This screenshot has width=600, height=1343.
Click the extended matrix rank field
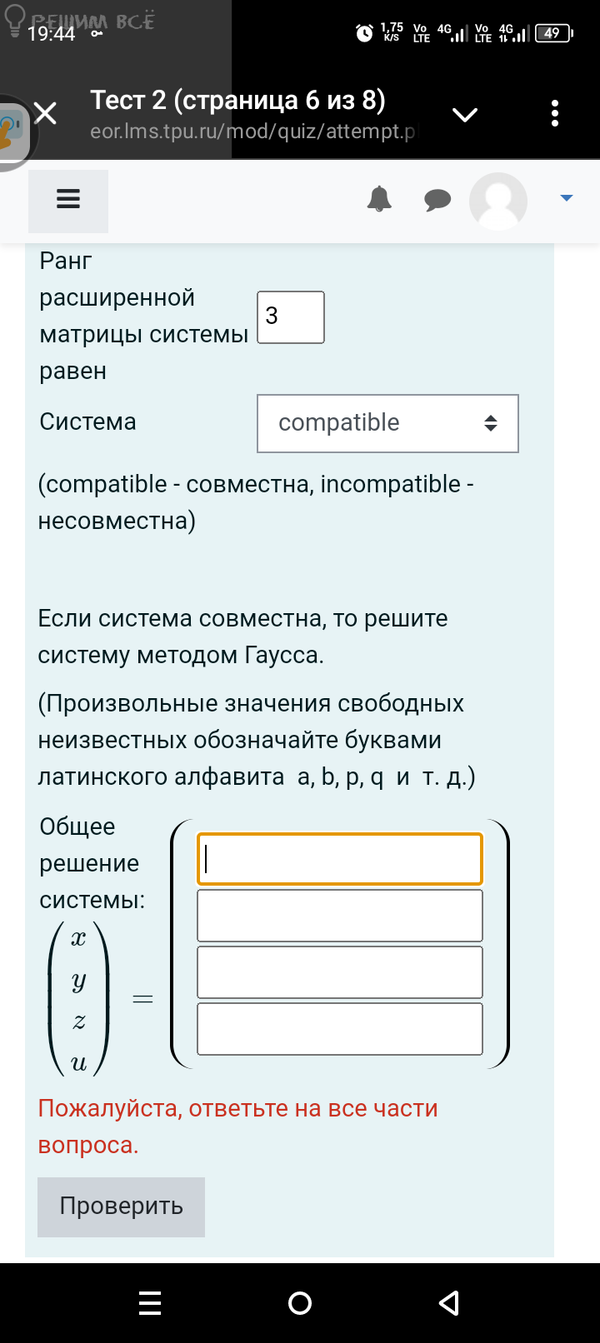(291, 317)
